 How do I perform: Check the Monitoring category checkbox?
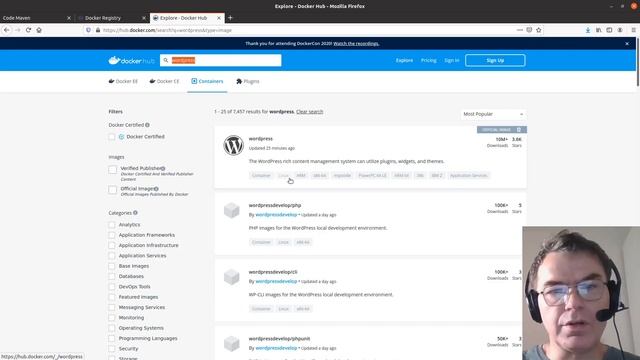click(x=112, y=318)
